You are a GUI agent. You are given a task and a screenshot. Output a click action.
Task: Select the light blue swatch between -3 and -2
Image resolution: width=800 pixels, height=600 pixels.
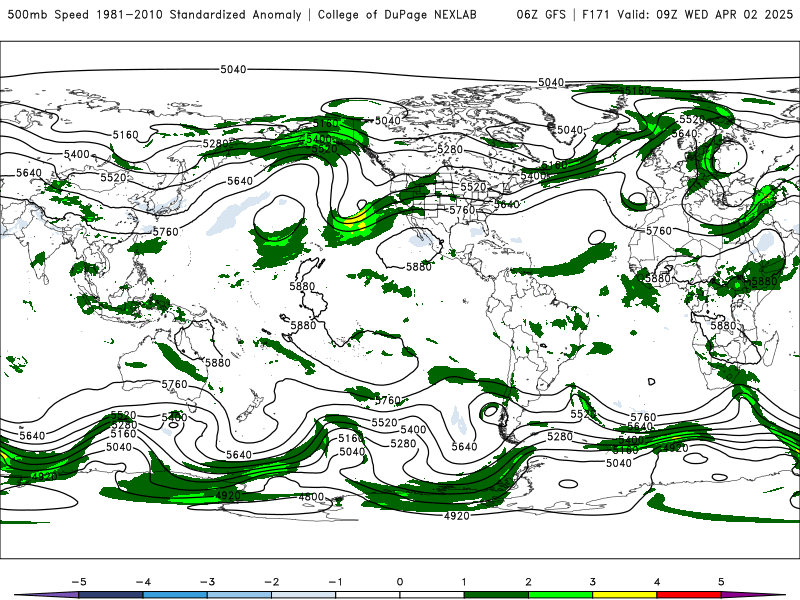(239, 595)
